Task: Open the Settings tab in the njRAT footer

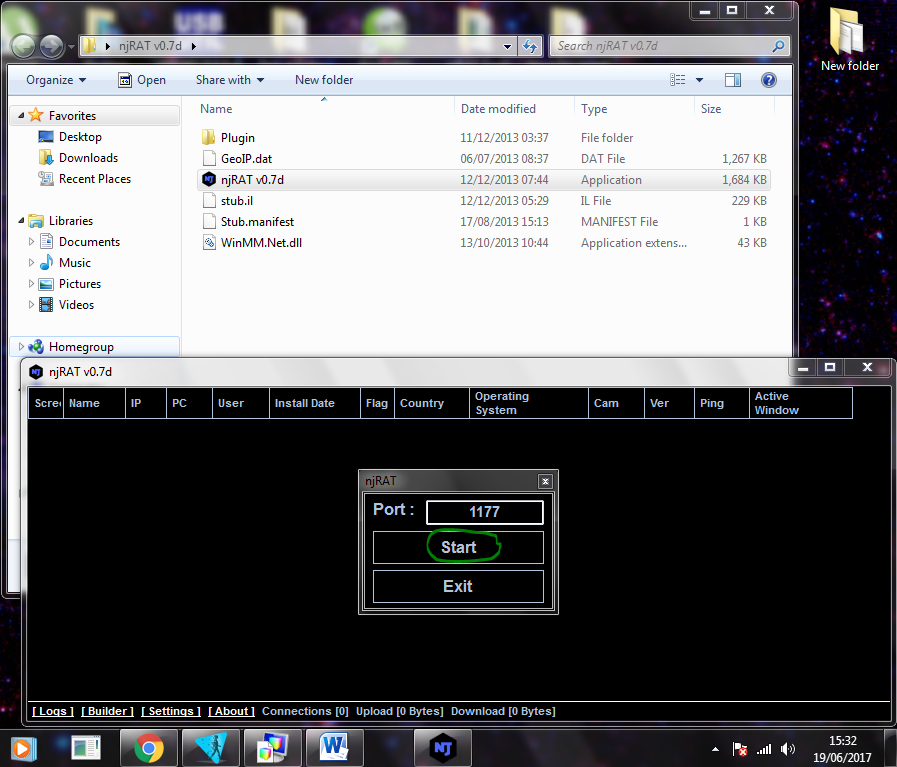Action: 171,711
